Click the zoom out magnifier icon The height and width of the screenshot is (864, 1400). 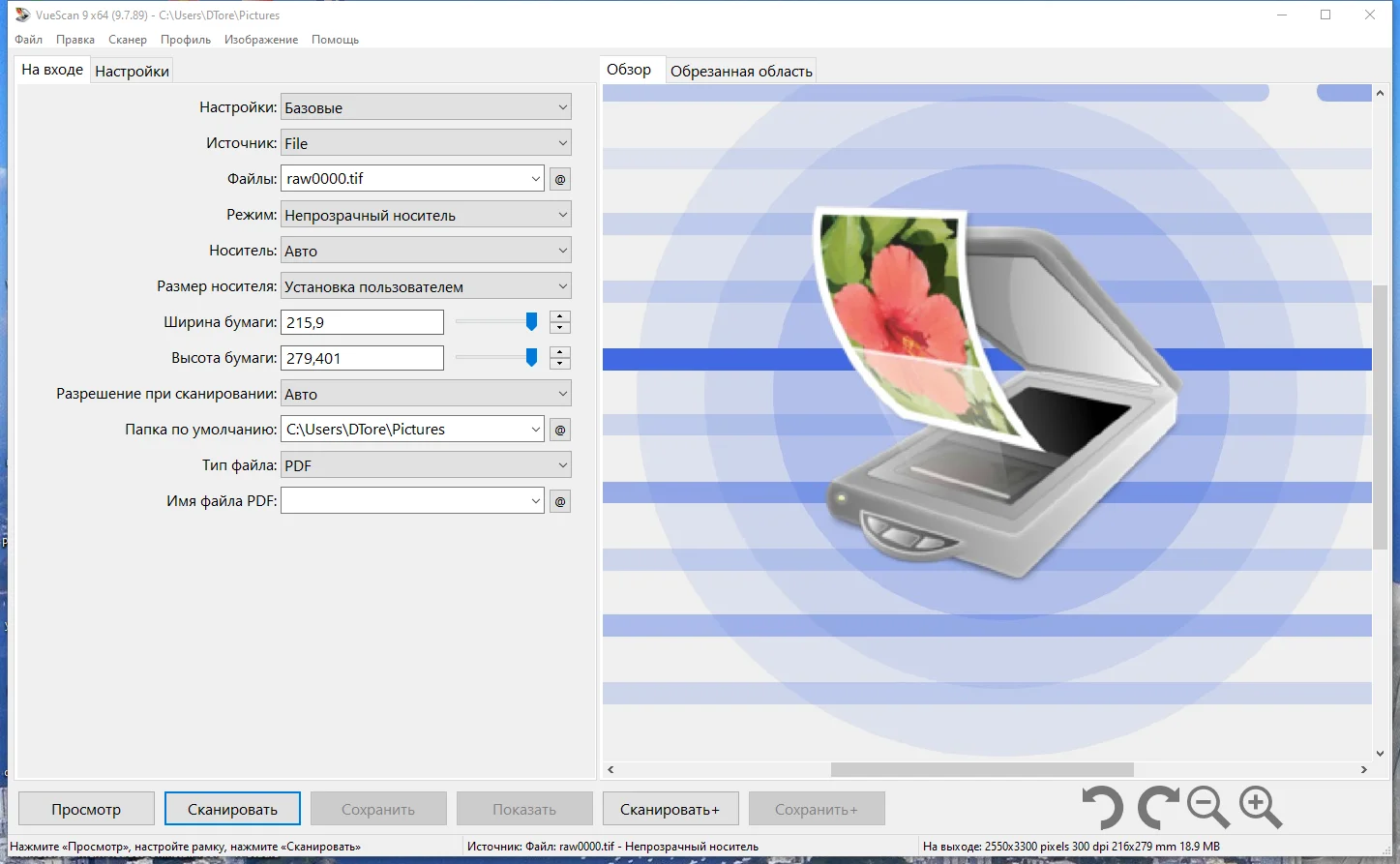pos(1208,808)
